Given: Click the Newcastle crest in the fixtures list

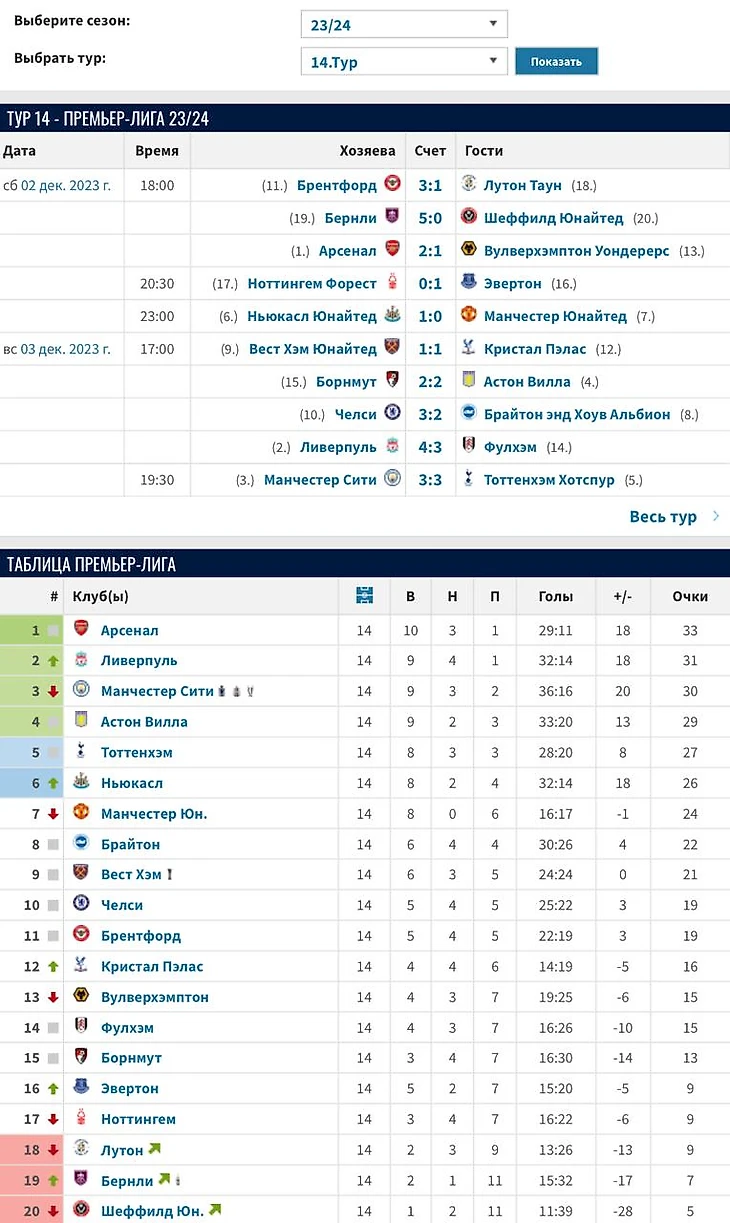Looking at the screenshot, I should tap(393, 316).
